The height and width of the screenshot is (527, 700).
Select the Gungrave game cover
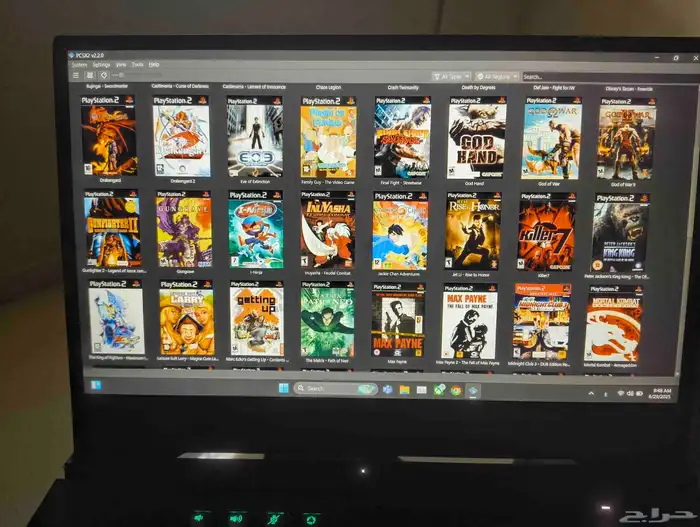tap(183, 230)
